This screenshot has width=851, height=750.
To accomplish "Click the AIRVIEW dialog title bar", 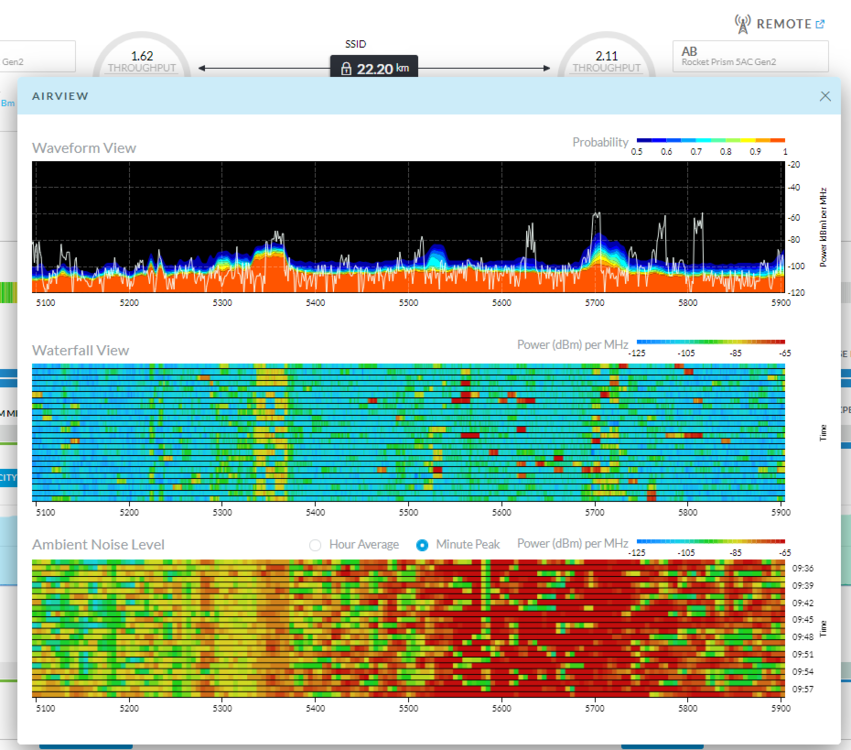I will coord(400,96).
